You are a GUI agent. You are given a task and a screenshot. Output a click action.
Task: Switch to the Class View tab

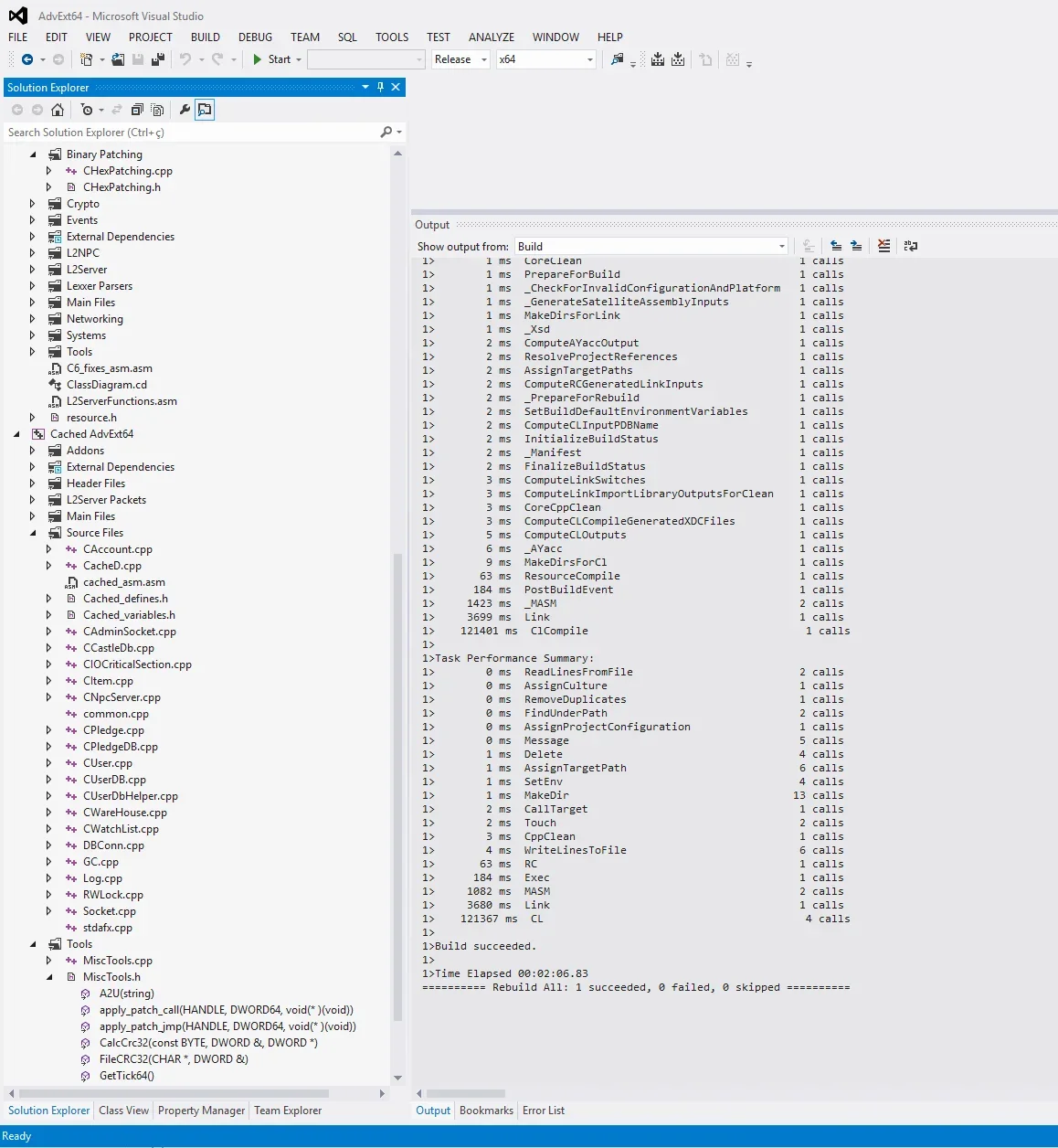pos(124,1111)
